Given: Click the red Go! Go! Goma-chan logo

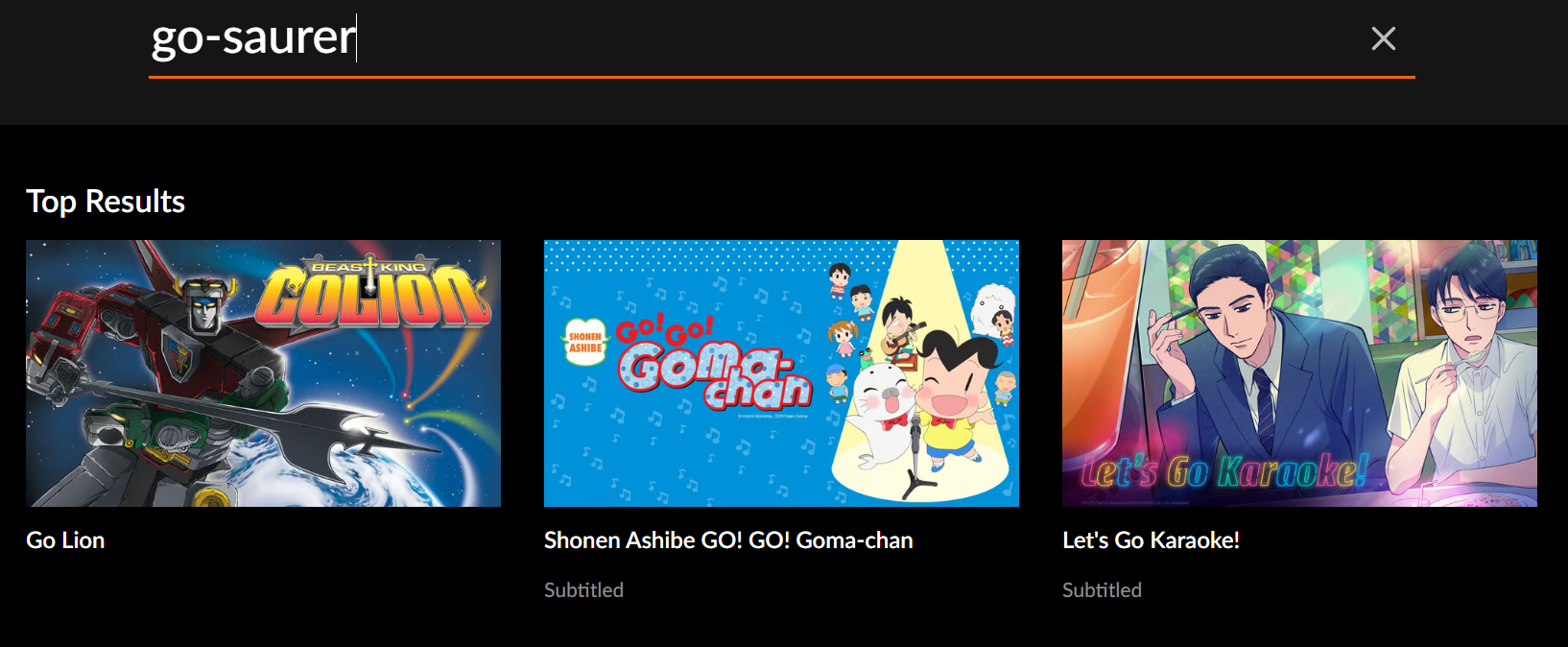Looking at the screenshot, I should click(715, 367).
